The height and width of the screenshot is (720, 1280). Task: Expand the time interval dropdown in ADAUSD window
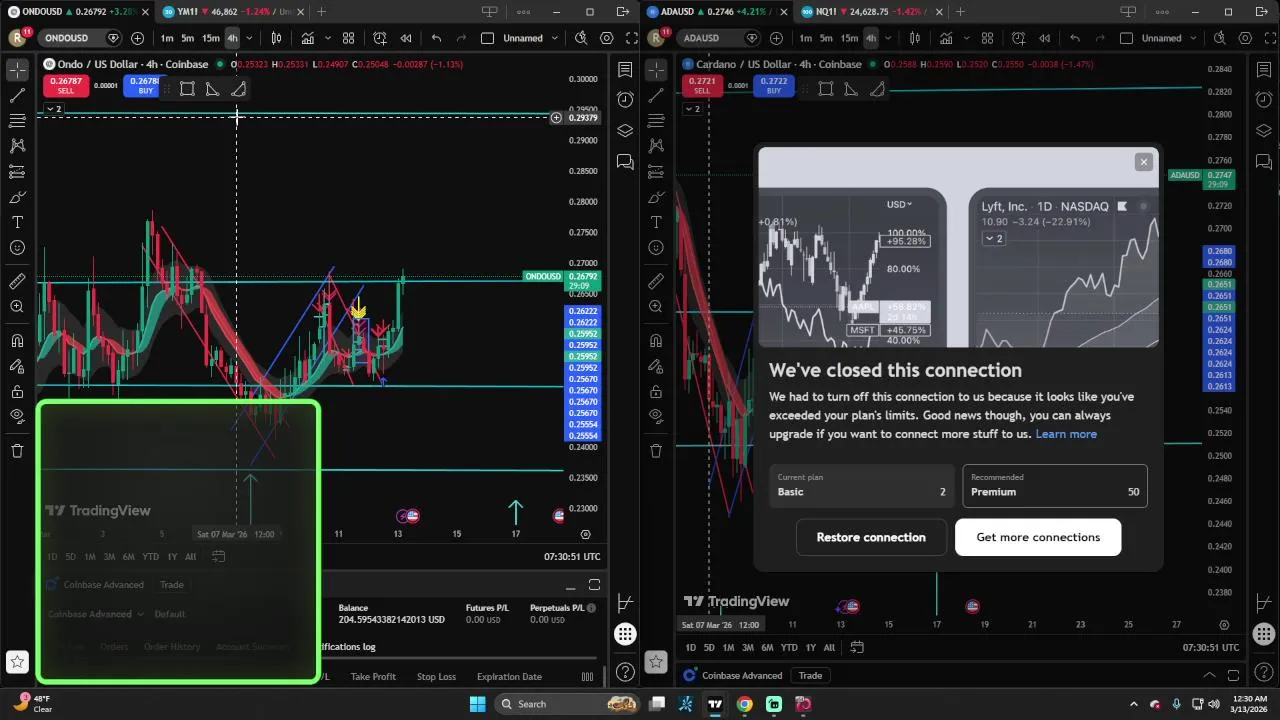pyautogui.click(x=888, y=38)
